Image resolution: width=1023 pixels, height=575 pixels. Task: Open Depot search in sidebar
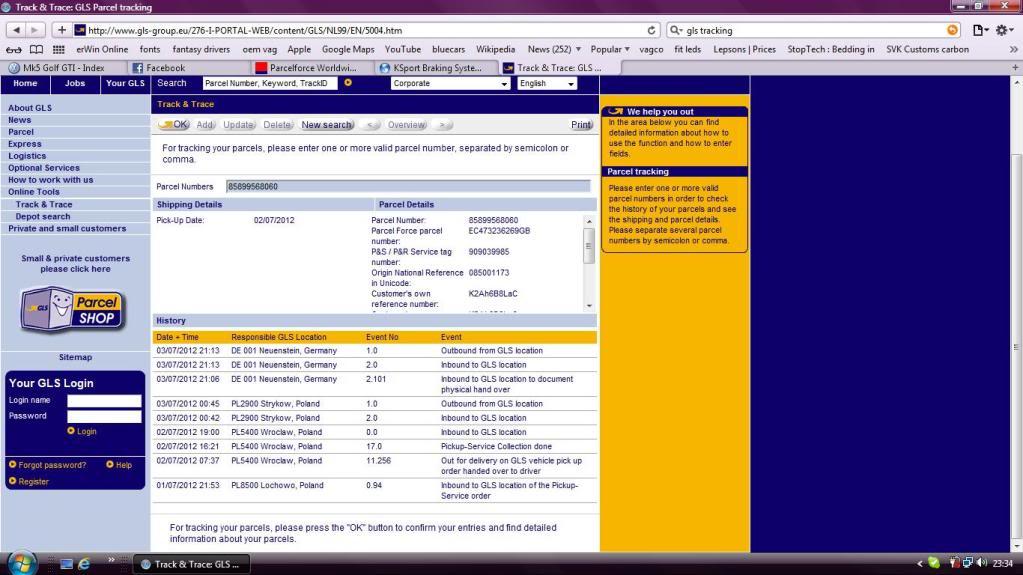[x=43, y=216]
